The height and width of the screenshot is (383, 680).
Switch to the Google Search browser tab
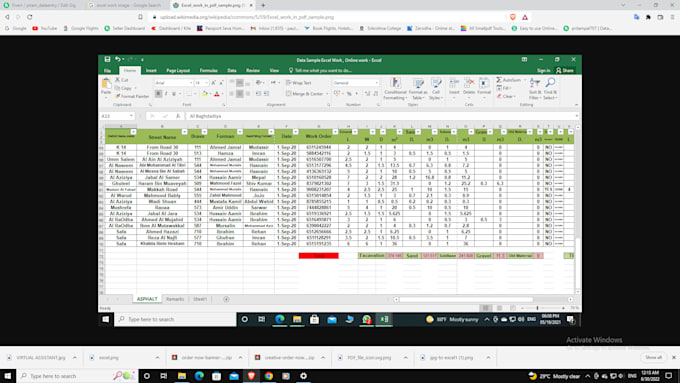click(125, 5)
